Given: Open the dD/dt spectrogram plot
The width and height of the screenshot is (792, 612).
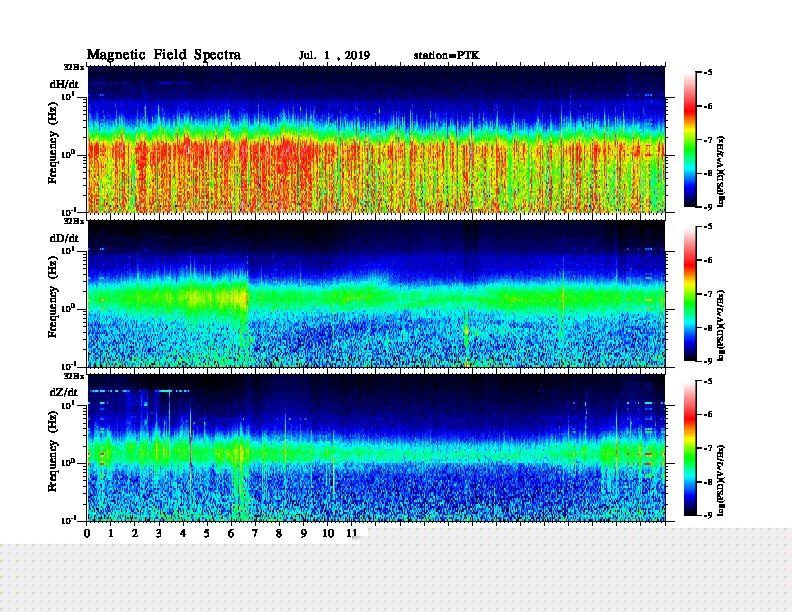Looking at the screenshot, I should [376, 293].
